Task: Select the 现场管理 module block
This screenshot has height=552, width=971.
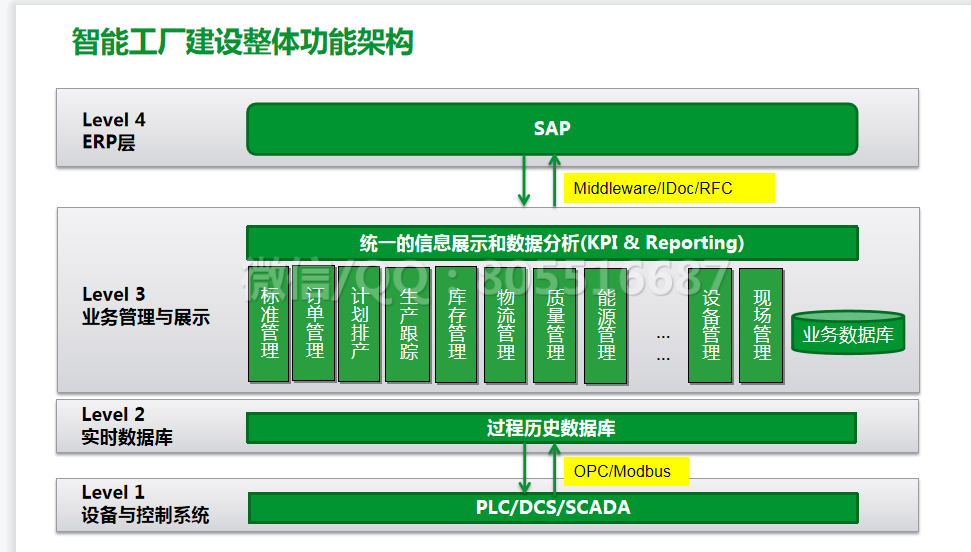Action: [x=761, y=326]
